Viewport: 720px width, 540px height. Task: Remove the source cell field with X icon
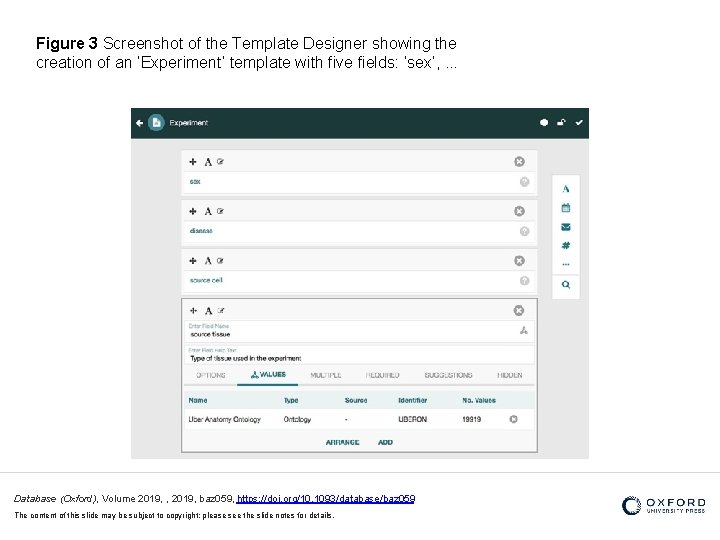[519, 261]
